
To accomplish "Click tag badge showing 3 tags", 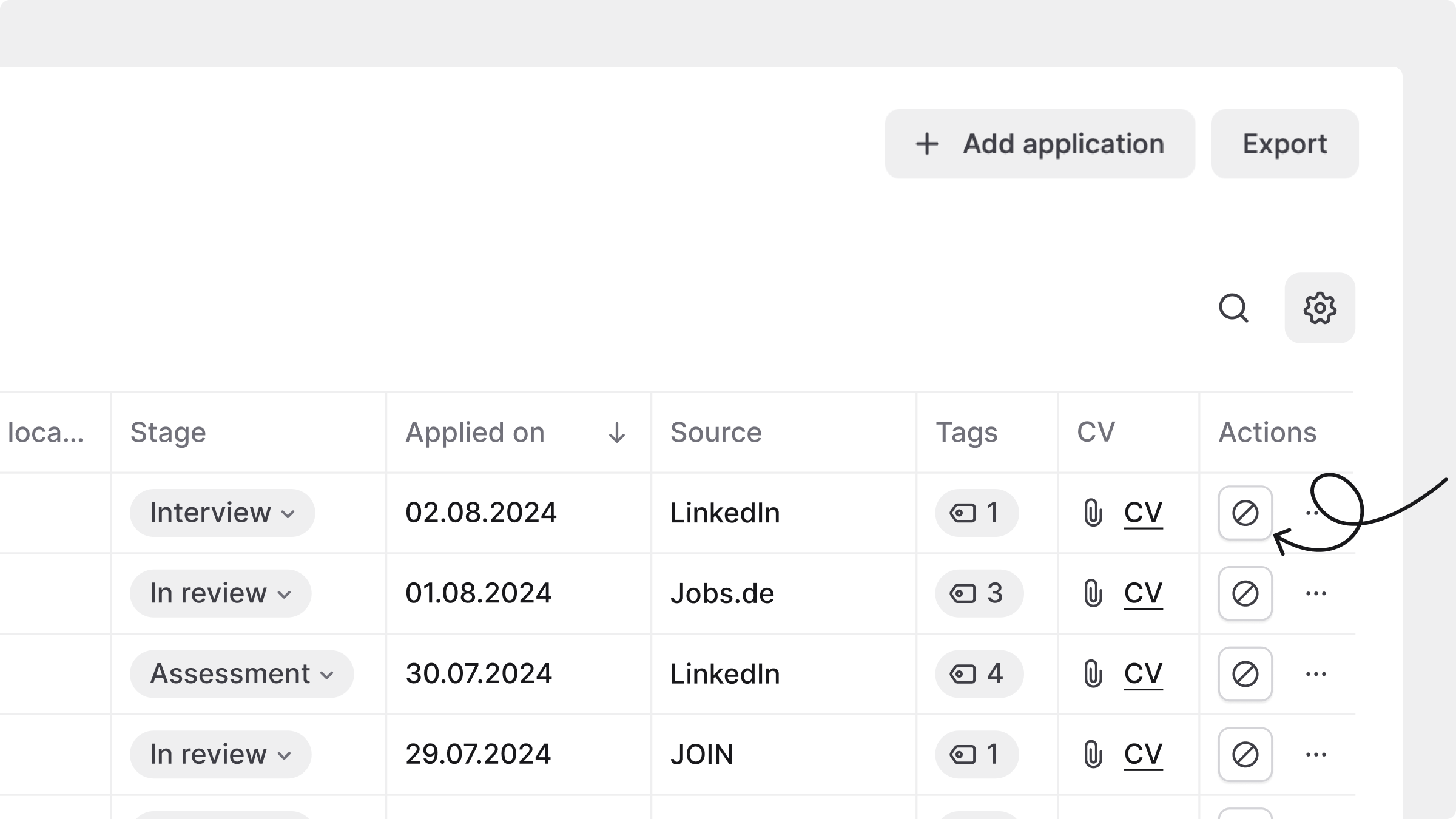I will [x=979, y=593].
